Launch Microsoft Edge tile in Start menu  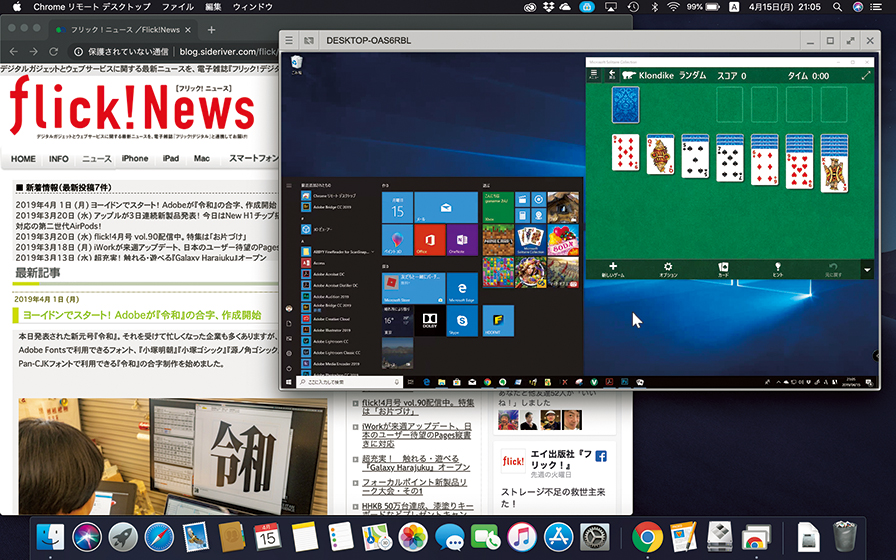coord(463,287)
